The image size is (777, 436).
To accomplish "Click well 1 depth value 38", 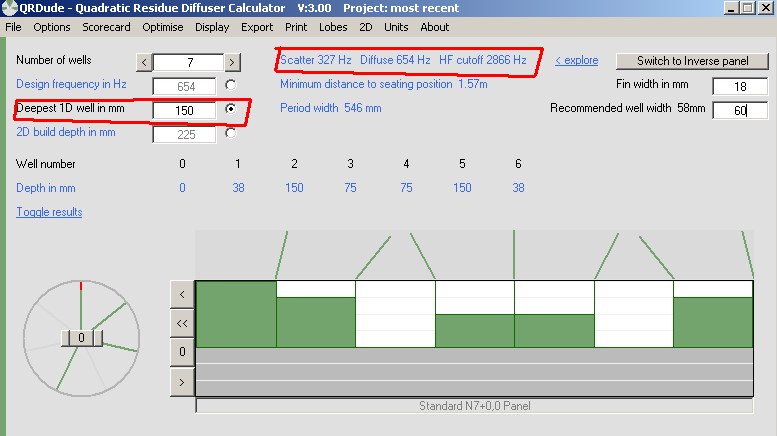I will [x=238, y=188].
